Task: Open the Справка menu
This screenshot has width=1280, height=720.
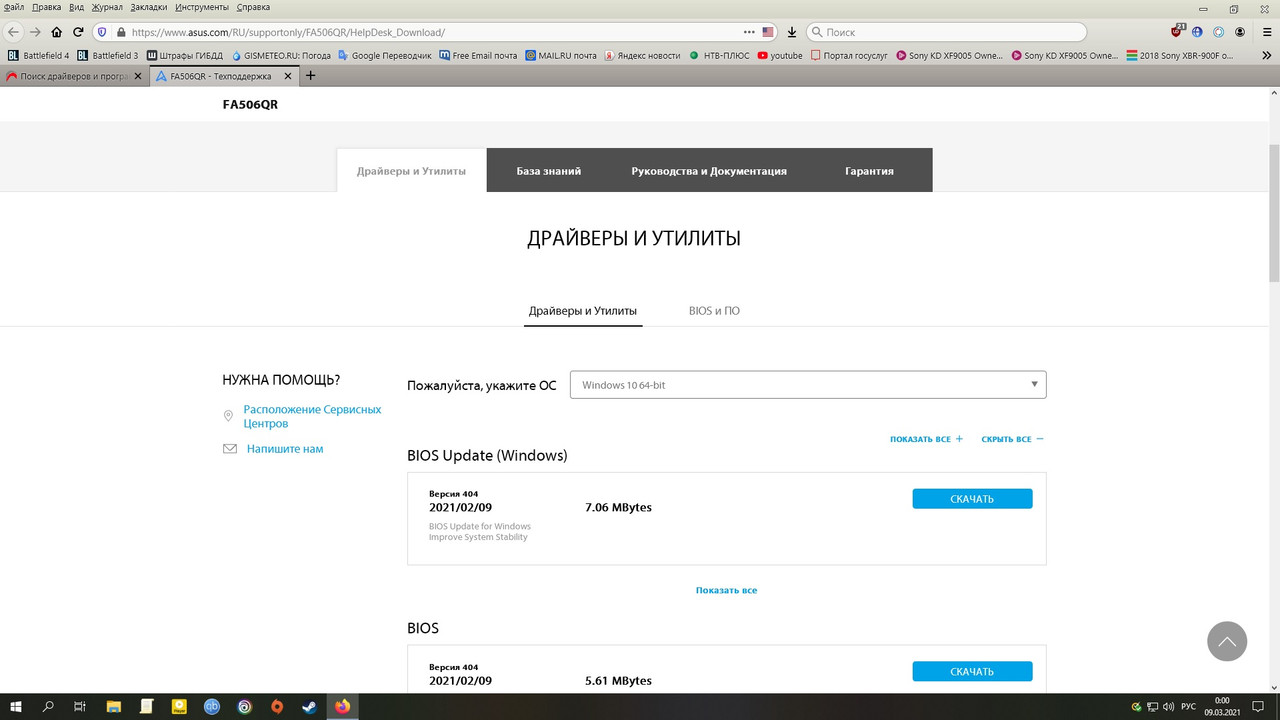Action: pyautogui.click(x=253, y=7)
